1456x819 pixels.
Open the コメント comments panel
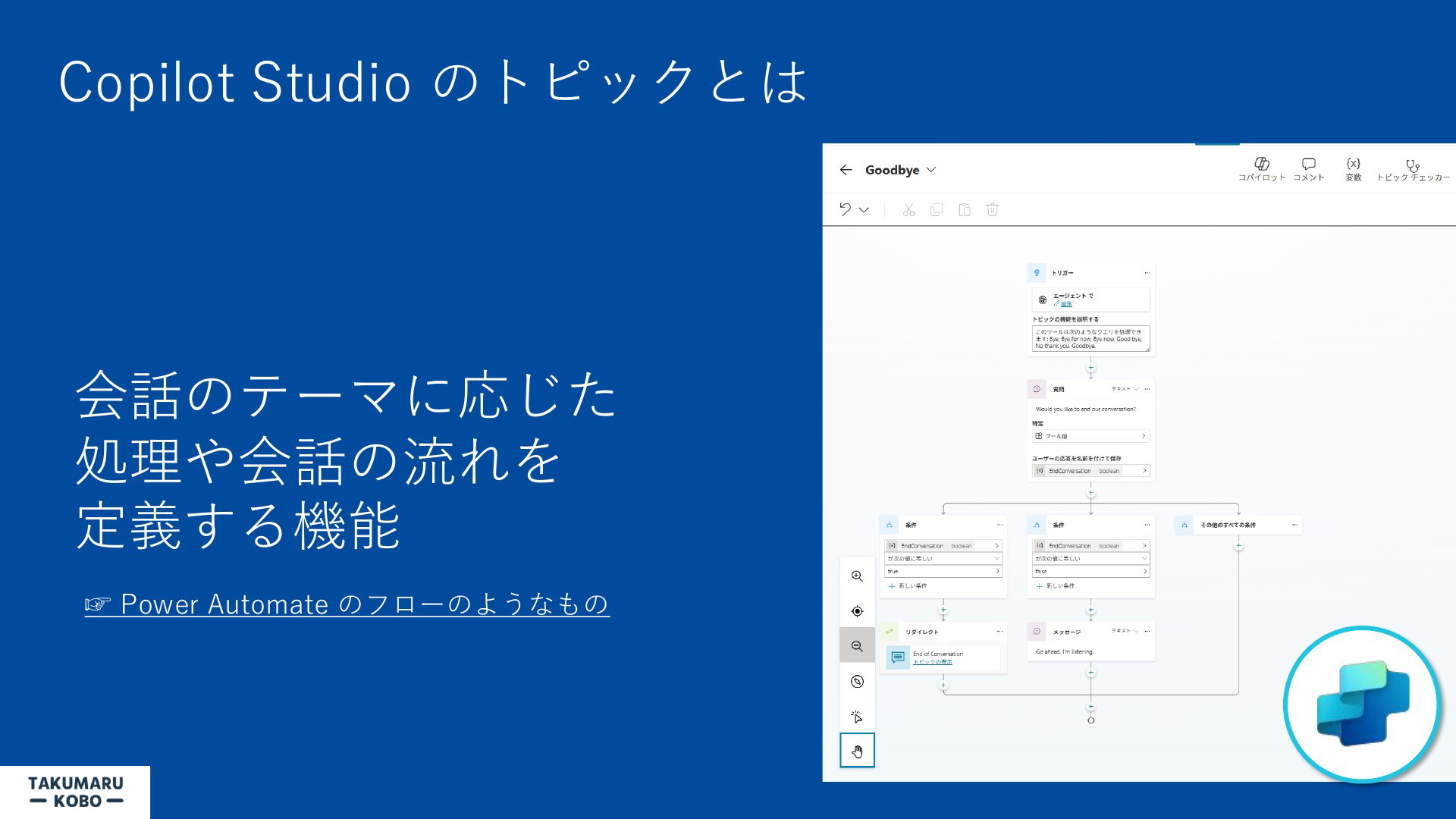click(1308, 169)
